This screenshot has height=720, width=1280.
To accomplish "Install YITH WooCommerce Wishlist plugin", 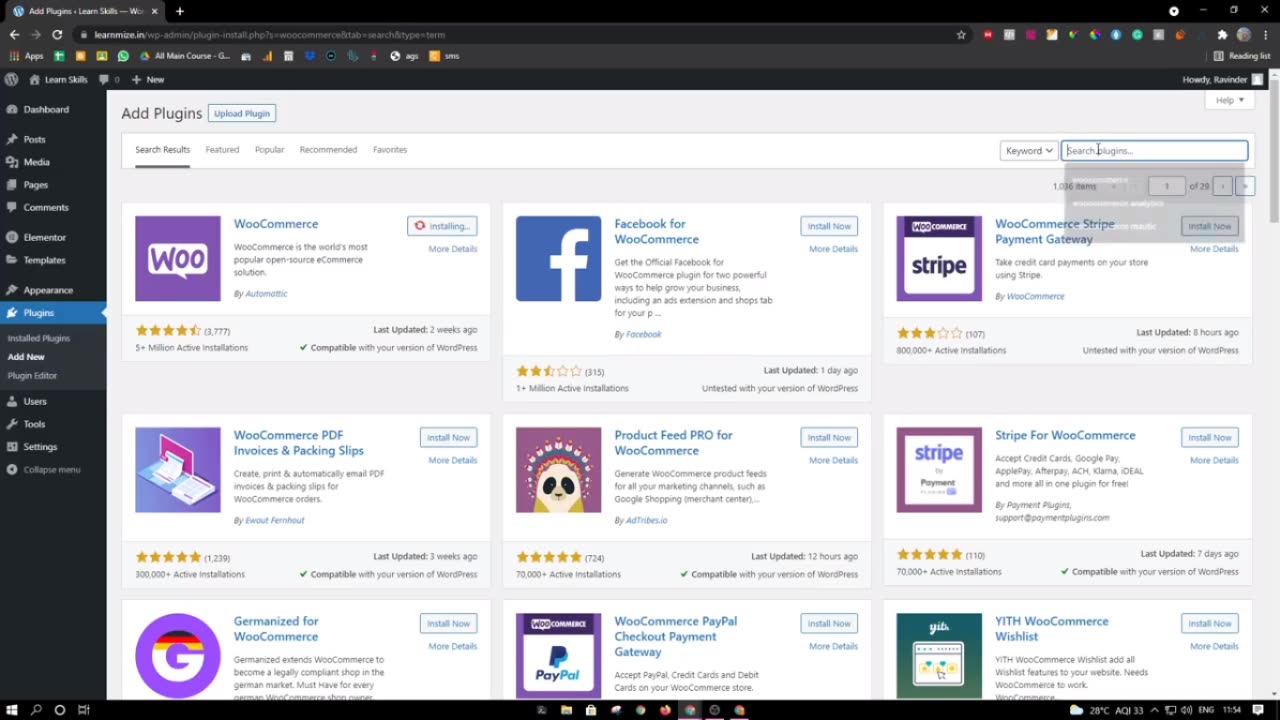I will pyautogui.click(x=1209, y=623).
